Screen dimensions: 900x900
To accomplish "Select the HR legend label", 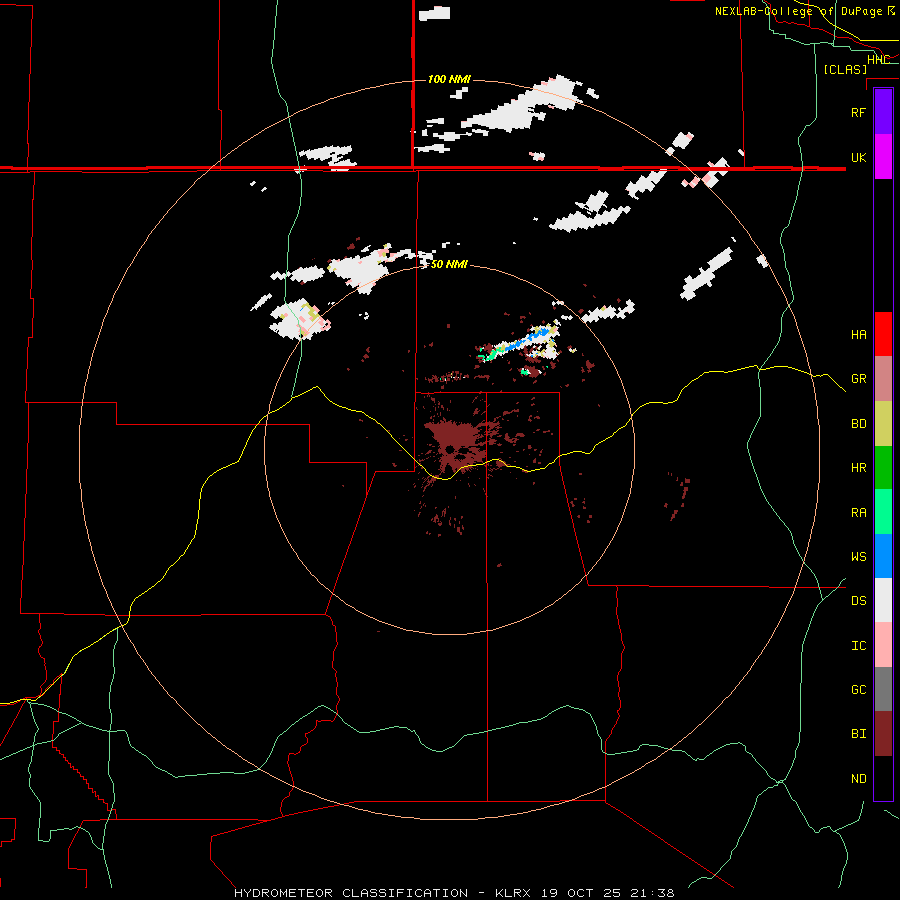I will coord(858,468).
